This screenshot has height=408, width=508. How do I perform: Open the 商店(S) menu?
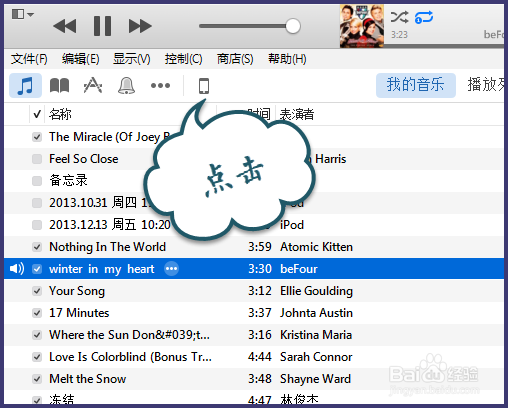235,59
